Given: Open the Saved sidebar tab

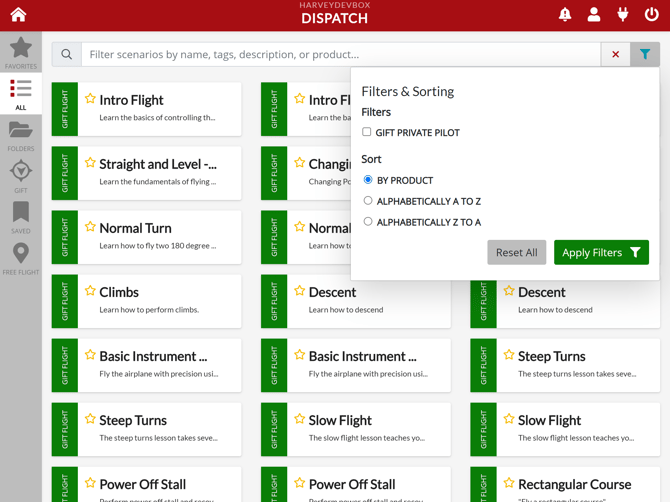Looking at the screenshot, I should 21,217.
